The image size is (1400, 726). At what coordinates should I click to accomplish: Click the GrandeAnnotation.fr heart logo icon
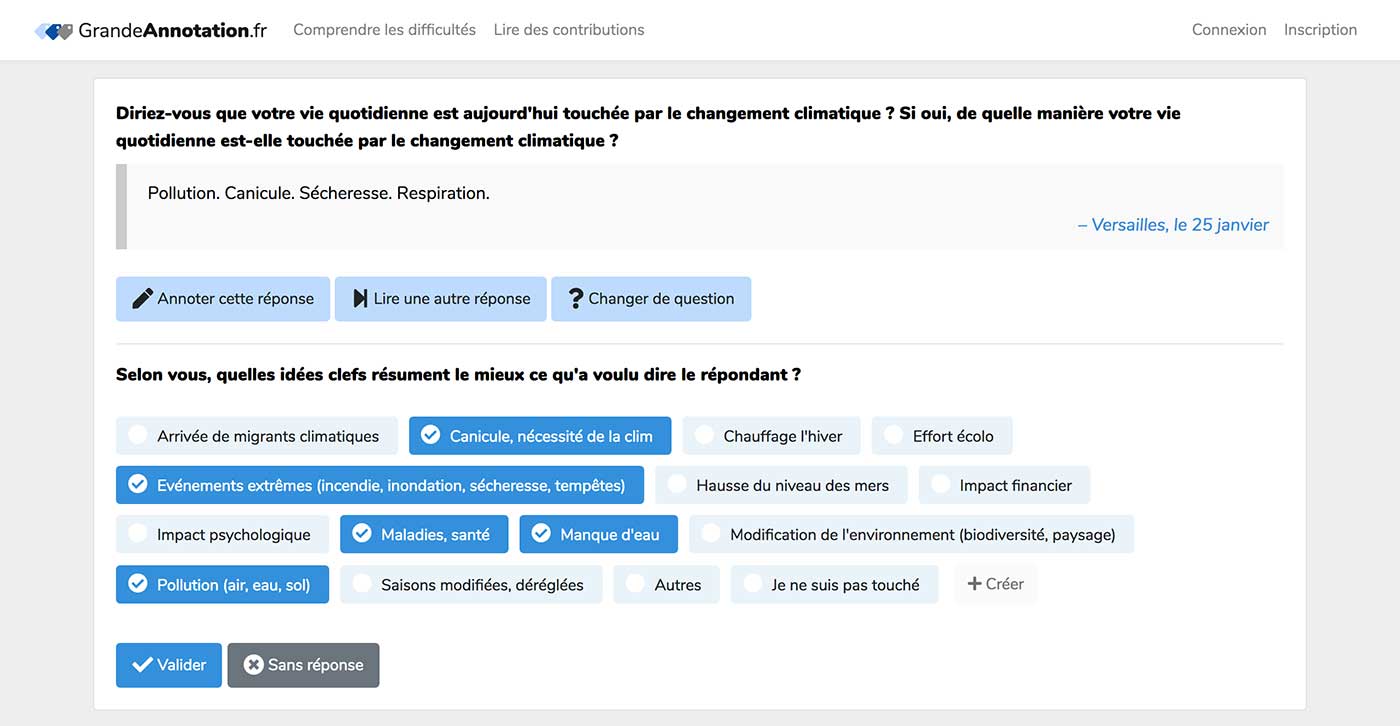click(x=54, y=31)
